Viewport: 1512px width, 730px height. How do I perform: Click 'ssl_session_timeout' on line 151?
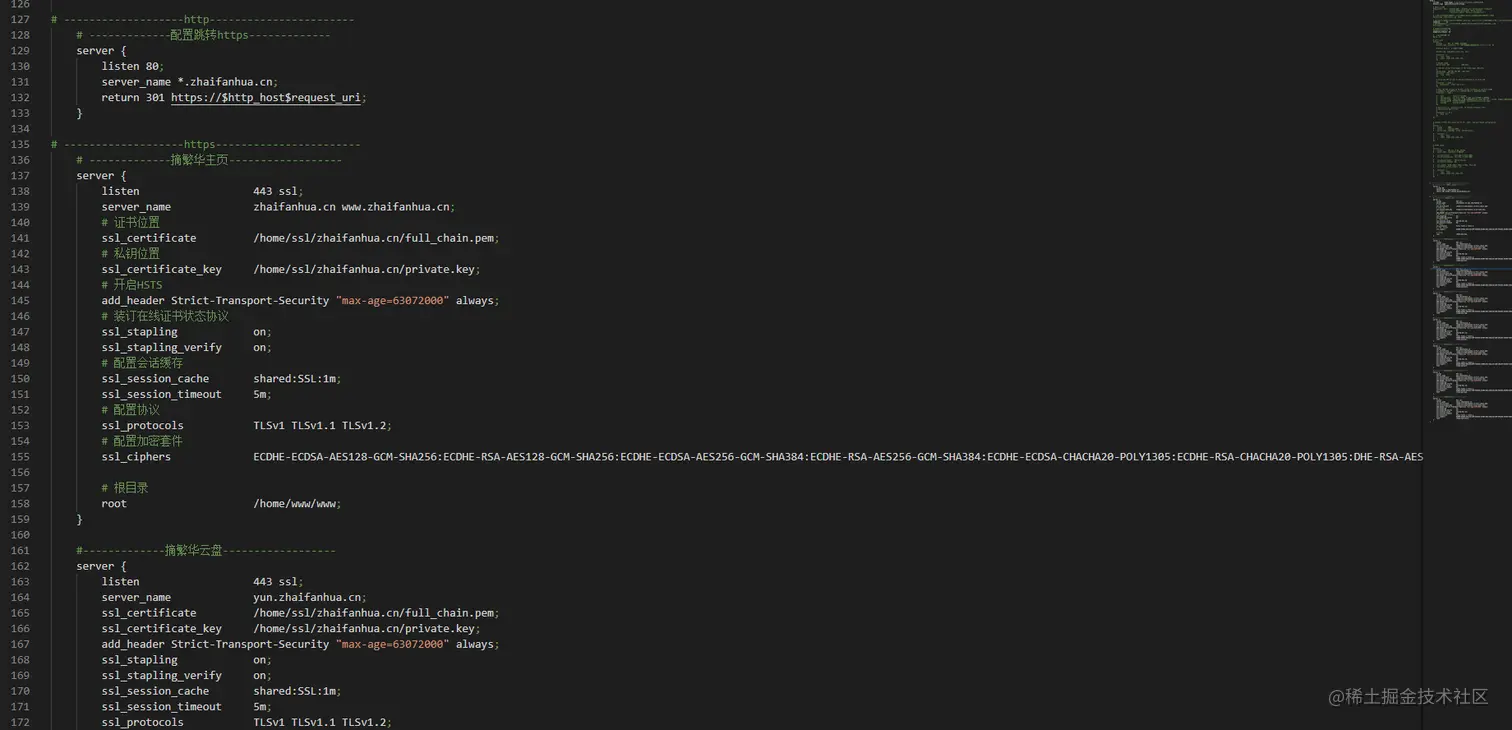[161, 394]
